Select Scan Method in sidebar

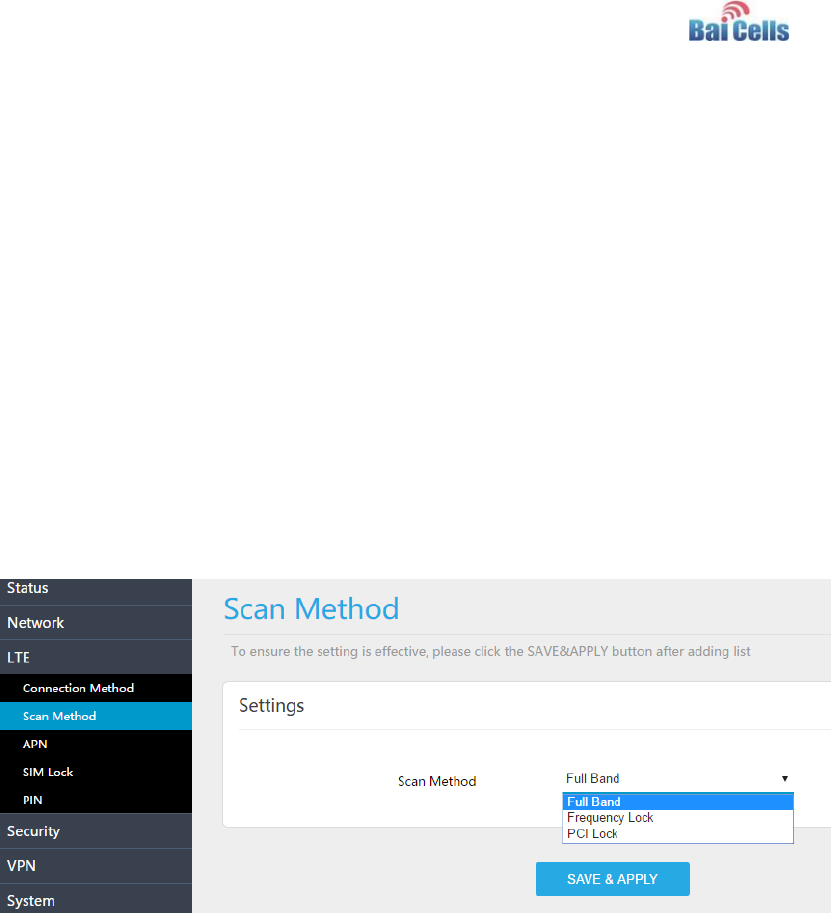[96, 716]
